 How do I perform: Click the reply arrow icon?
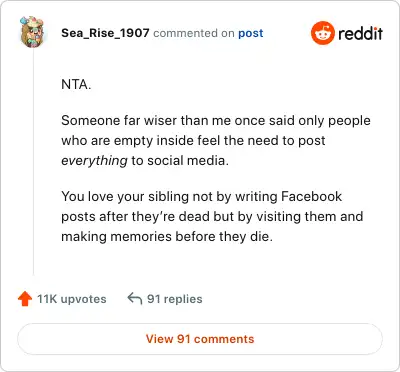(x=135, y=298)
